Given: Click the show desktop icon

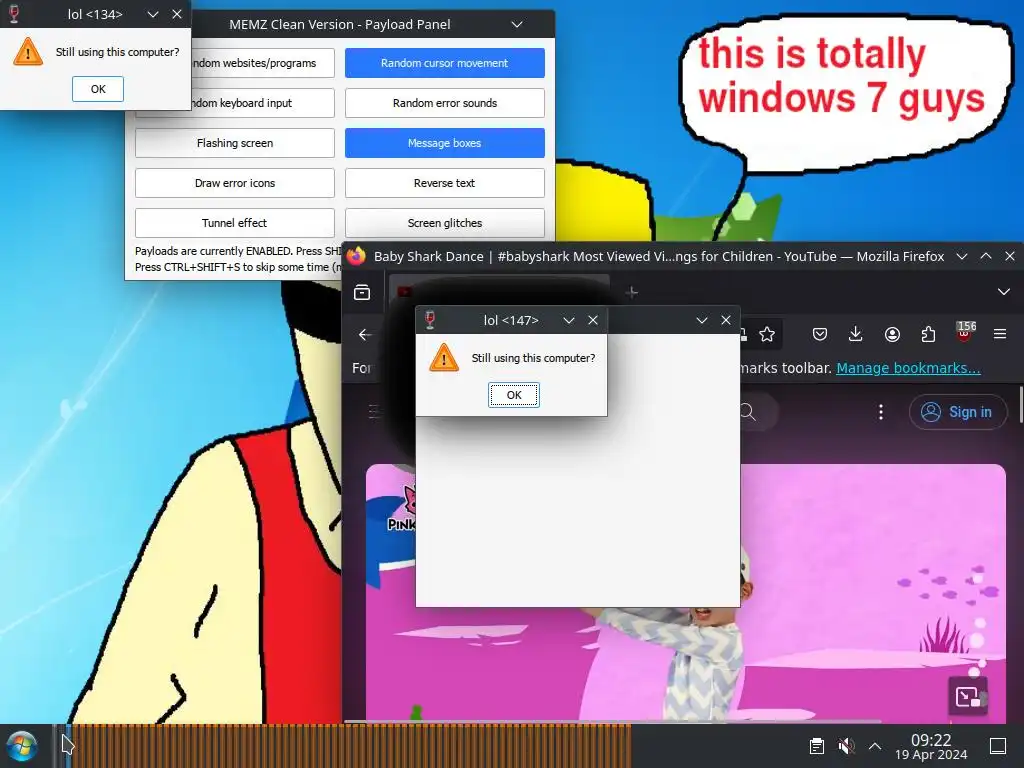Looking at the screenshot, I should [998, 746].
